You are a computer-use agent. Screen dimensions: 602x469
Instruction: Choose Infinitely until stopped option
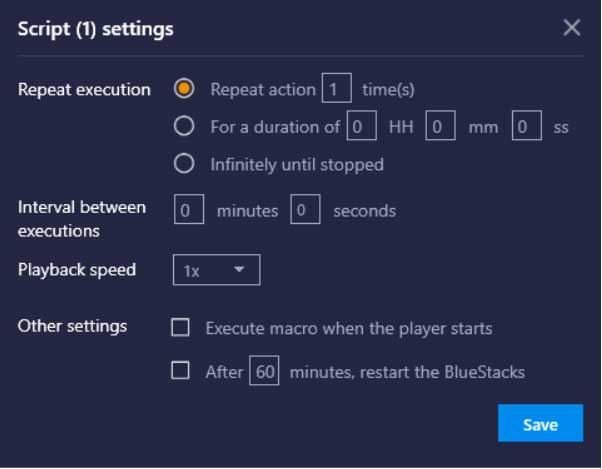184,164
